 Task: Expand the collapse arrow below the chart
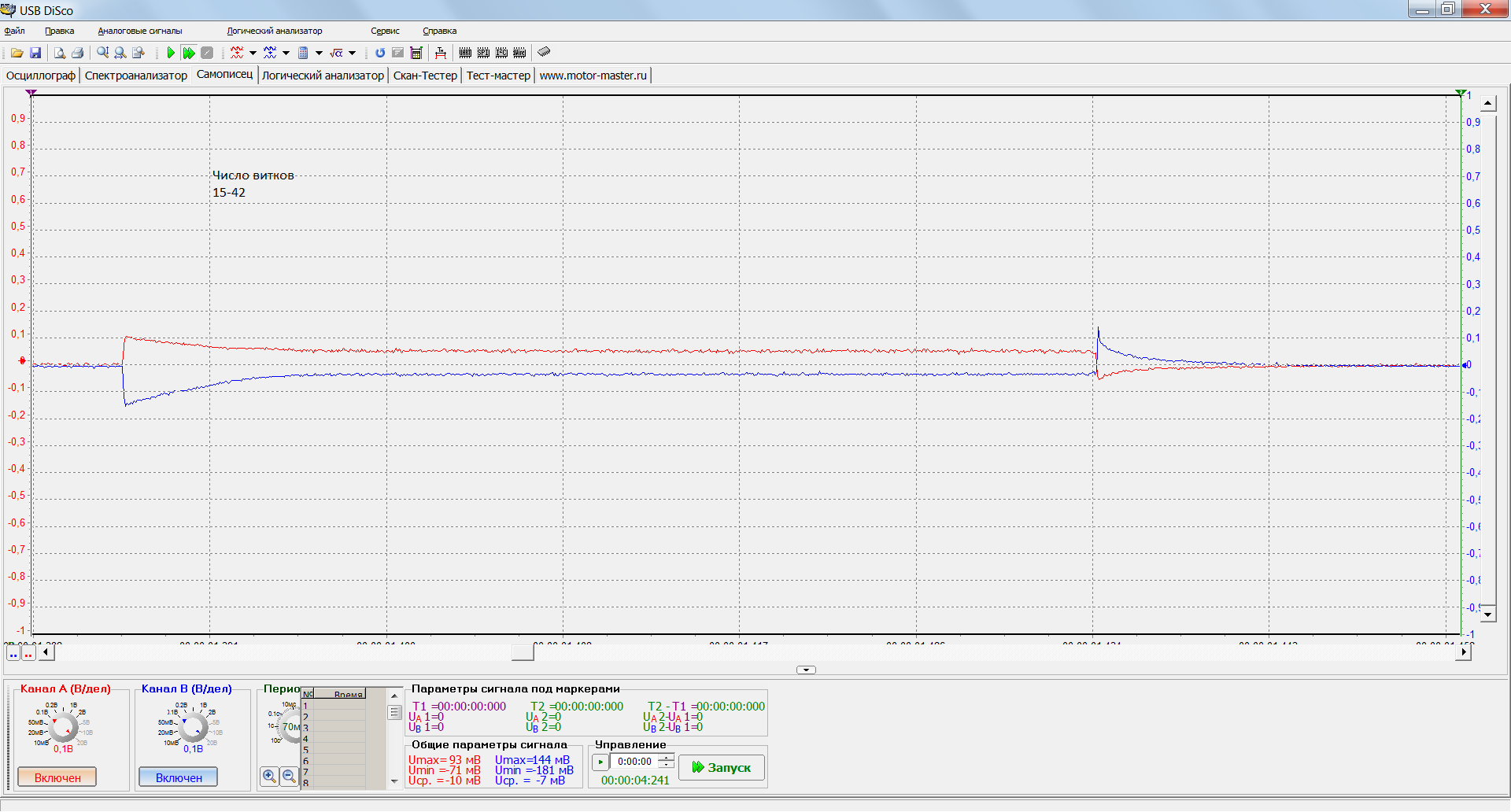[x=806, y=670]
